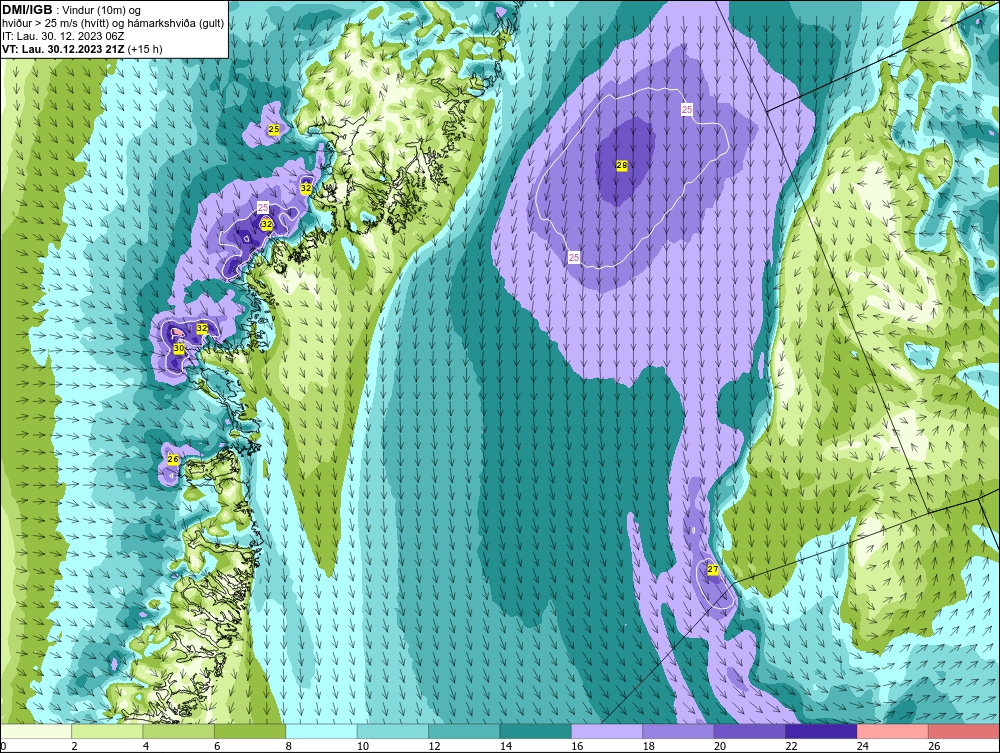Click the white 25 contour label above yellow 32

tap(263, 207)
